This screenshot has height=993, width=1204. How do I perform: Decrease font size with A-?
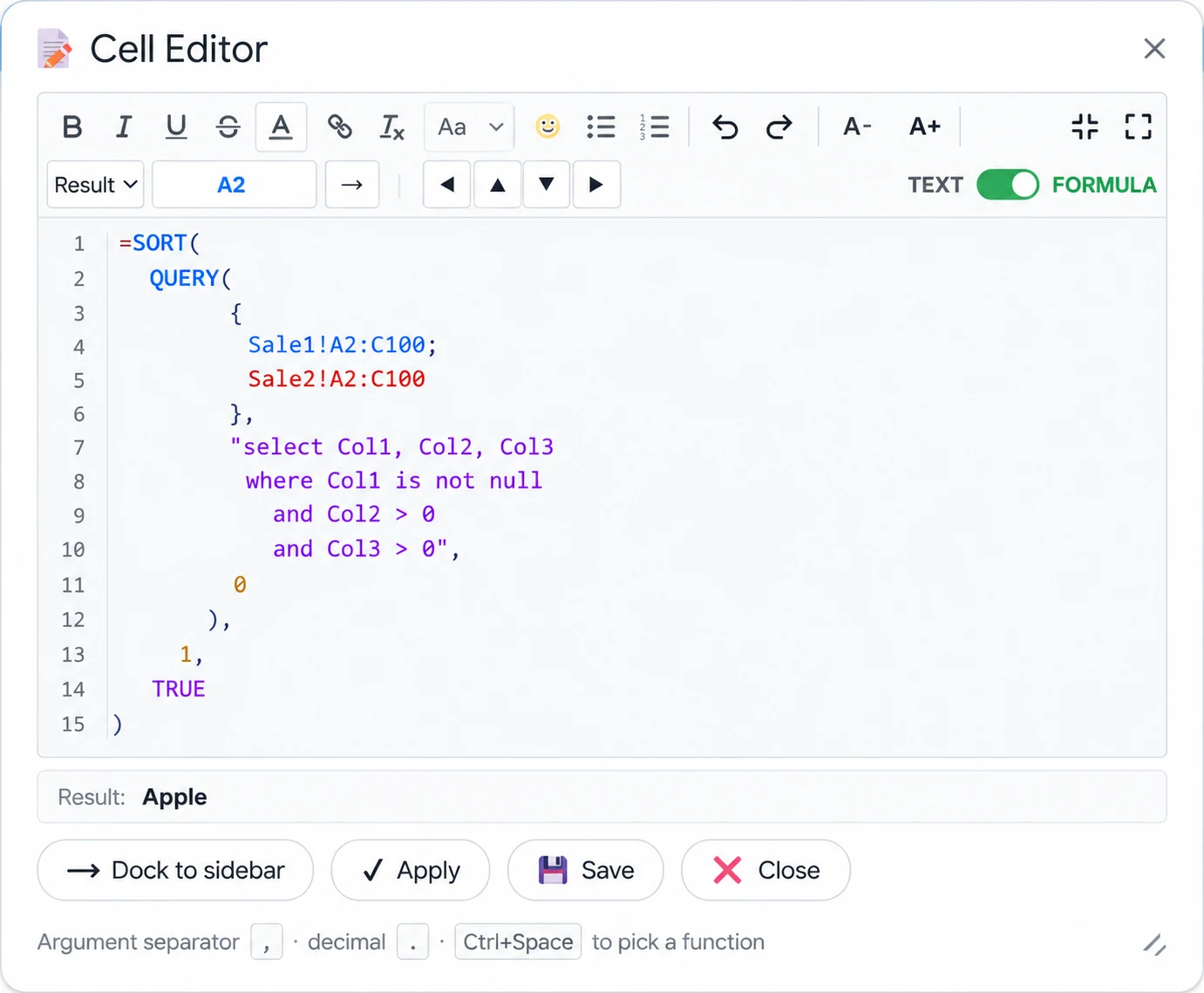coord(857,127)
